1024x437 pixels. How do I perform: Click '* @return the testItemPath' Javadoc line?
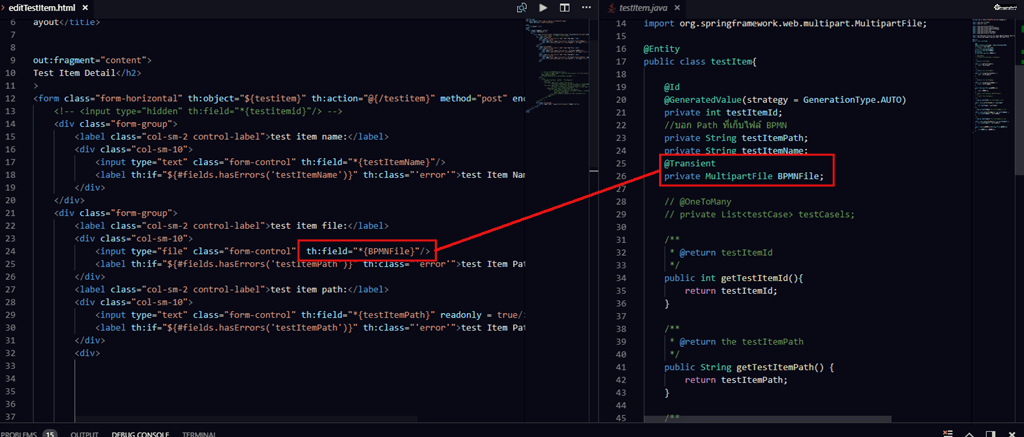tap(736, 342)
